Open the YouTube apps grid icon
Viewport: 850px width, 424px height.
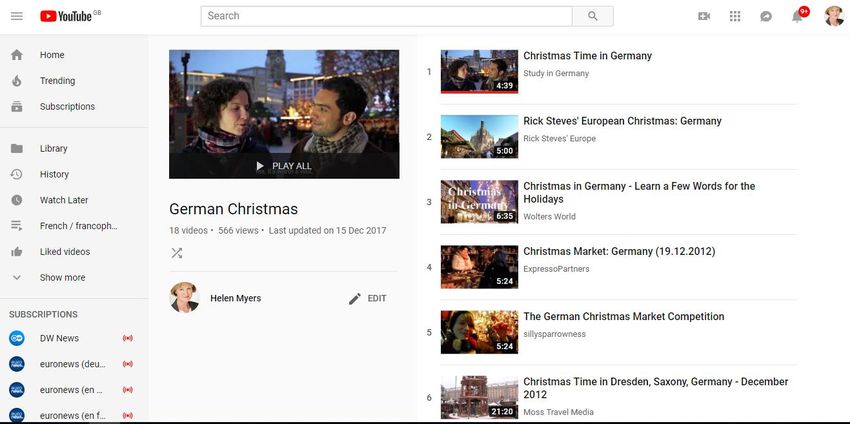tap(735, 16)
